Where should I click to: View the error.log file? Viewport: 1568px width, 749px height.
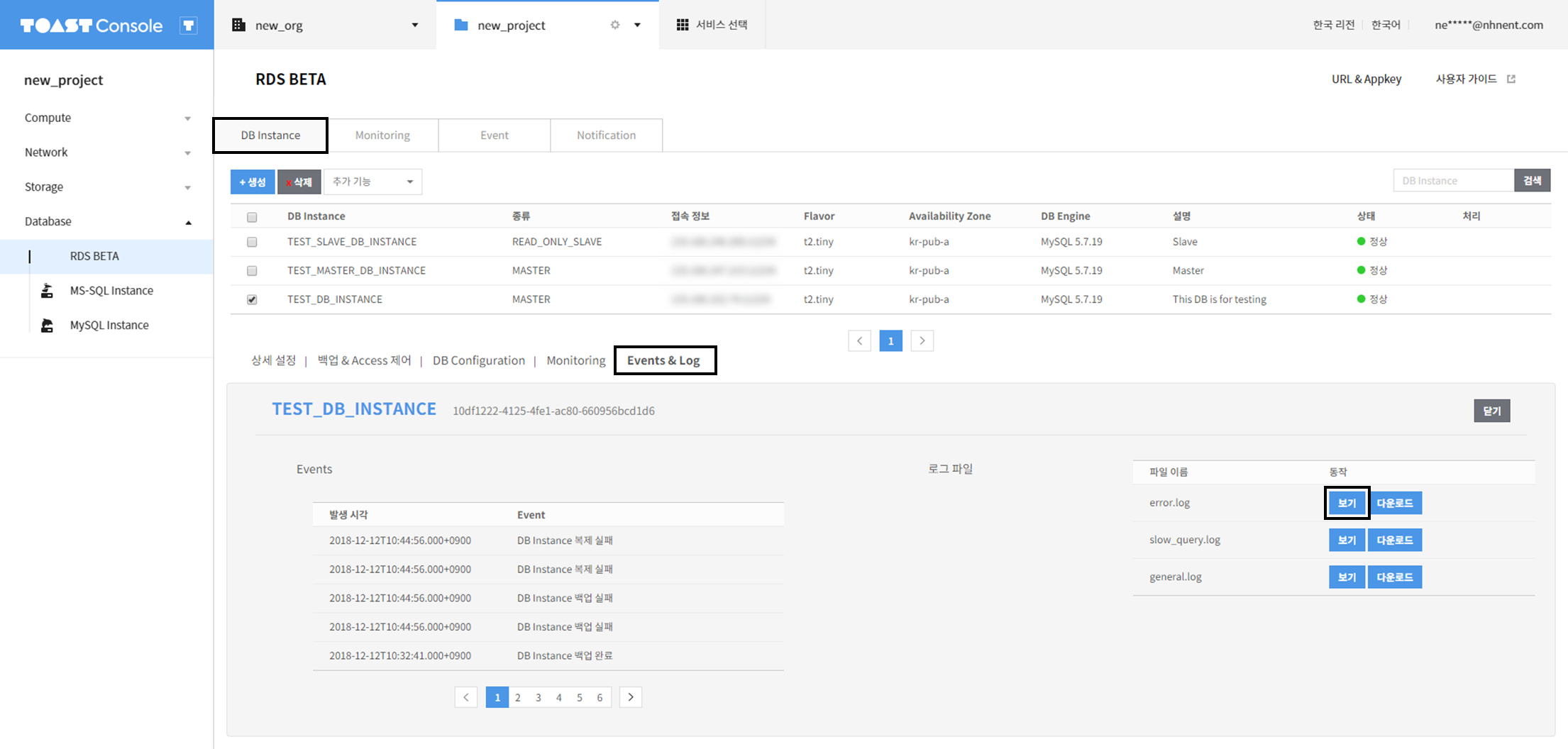(x=1347, y=503)
